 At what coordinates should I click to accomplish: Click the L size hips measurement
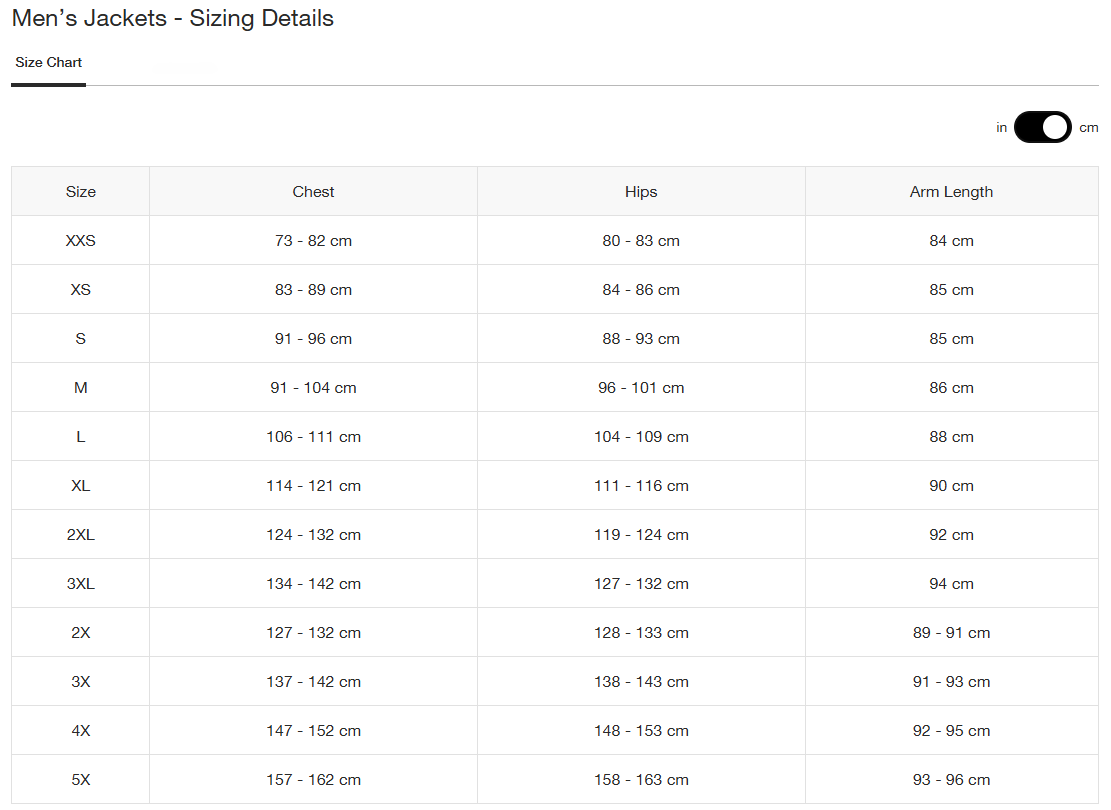(641, 437)
